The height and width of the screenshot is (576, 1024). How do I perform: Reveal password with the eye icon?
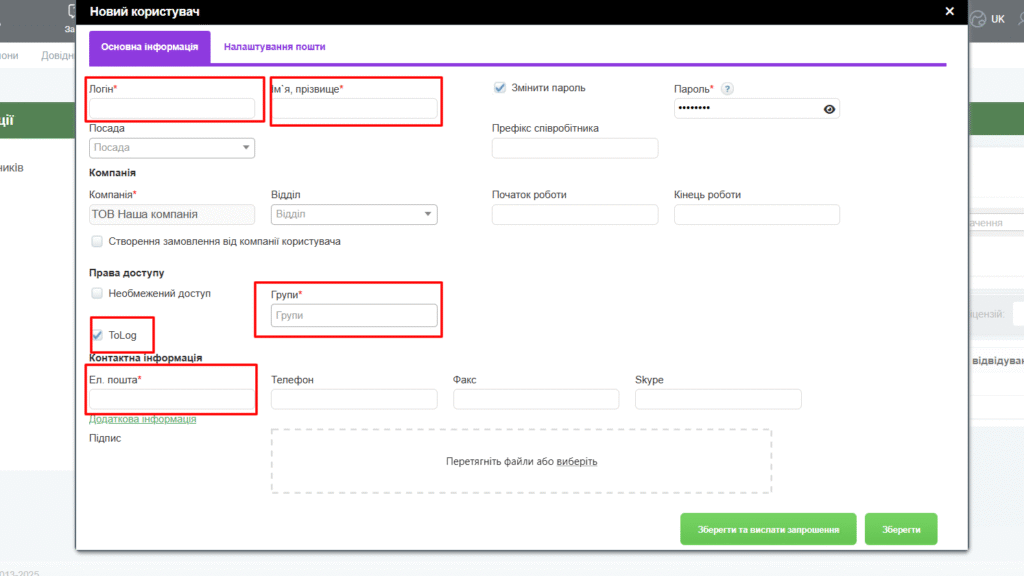829,109
